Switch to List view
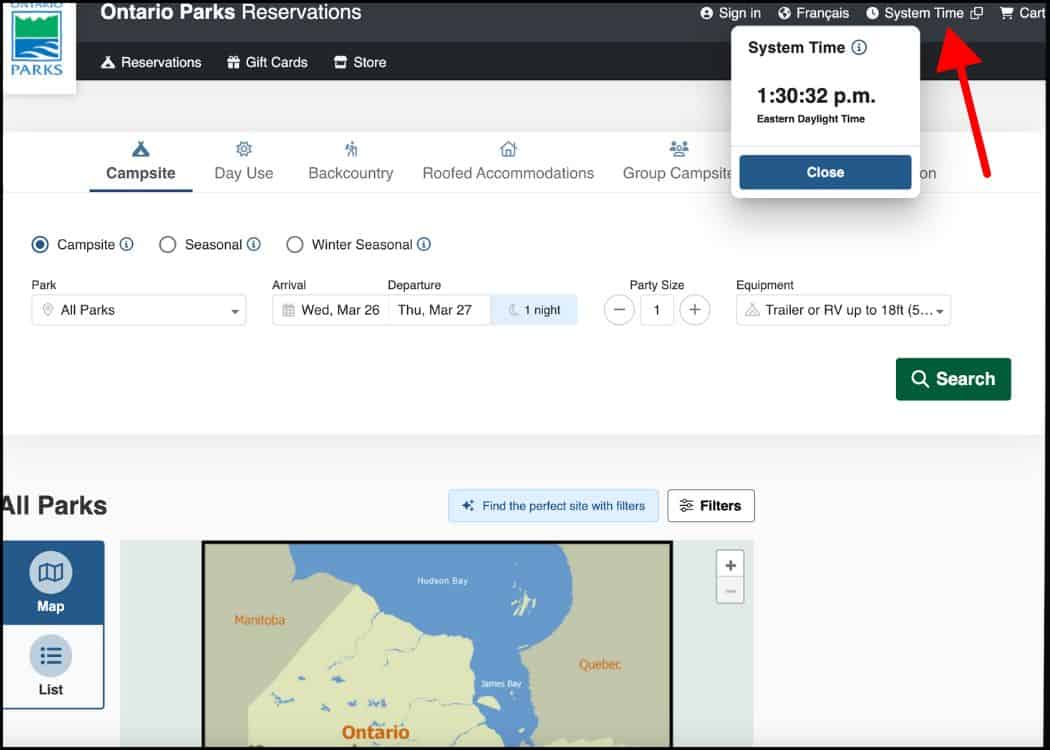 pos(52,666)
